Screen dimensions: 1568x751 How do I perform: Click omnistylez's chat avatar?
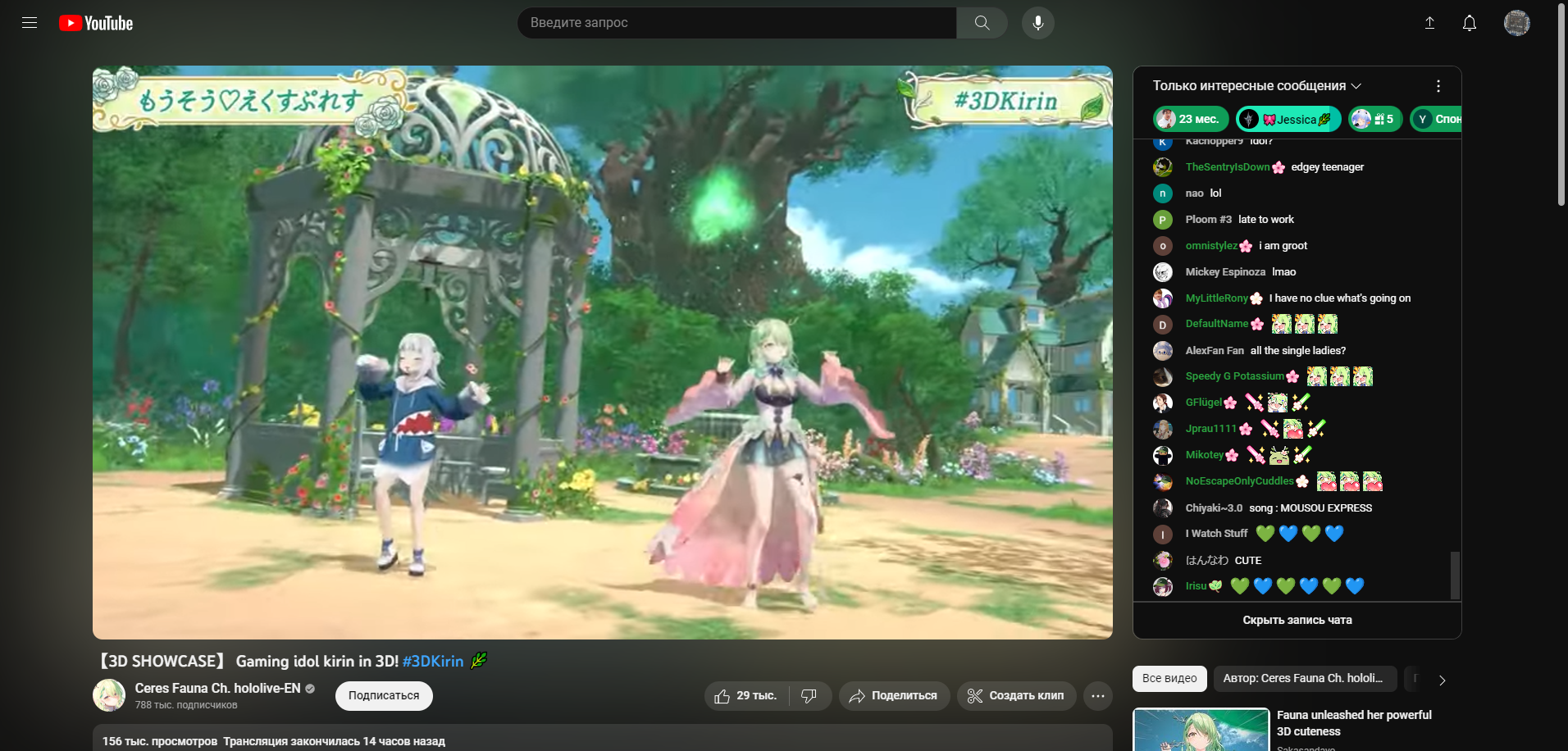1163,246
